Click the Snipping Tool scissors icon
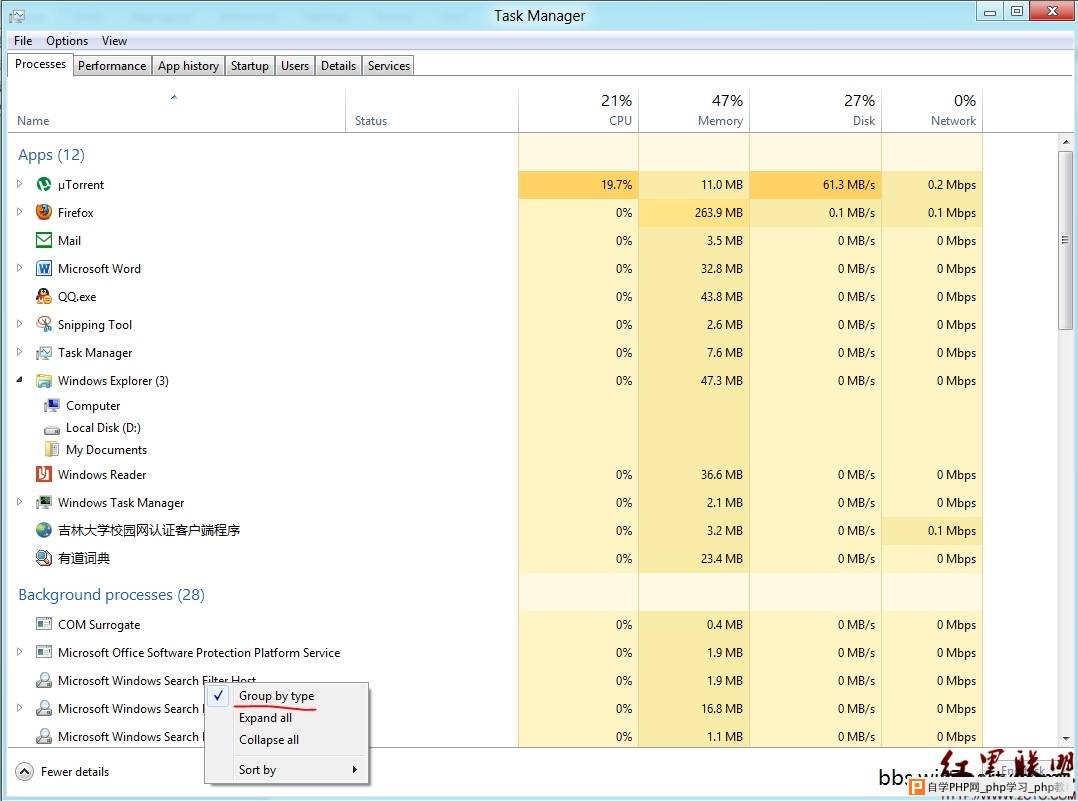 click(44, 325)
